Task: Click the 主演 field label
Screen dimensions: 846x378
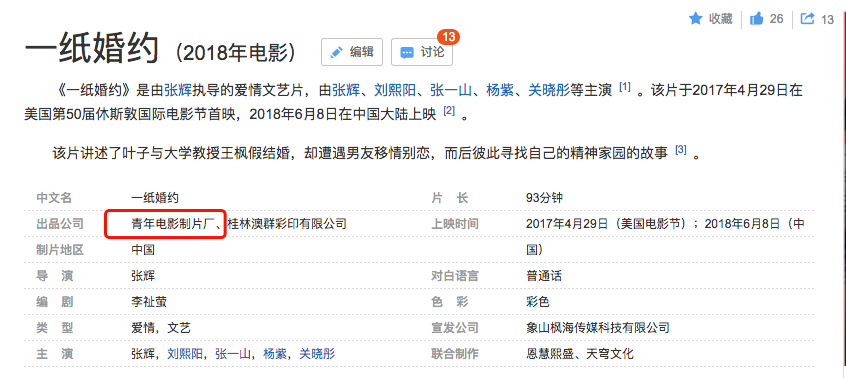Action: 54,354
